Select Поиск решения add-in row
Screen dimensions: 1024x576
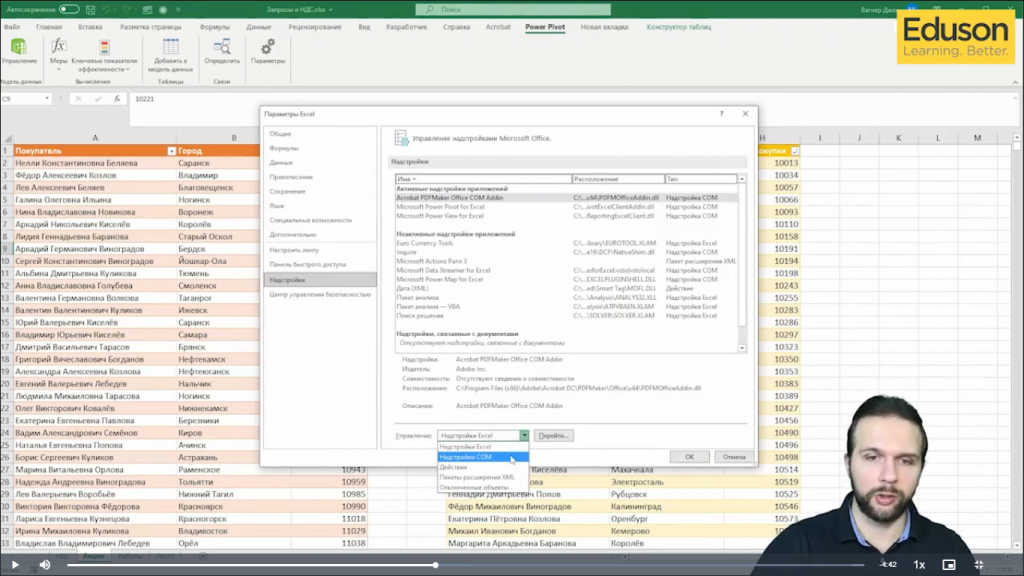coord(566,315)
